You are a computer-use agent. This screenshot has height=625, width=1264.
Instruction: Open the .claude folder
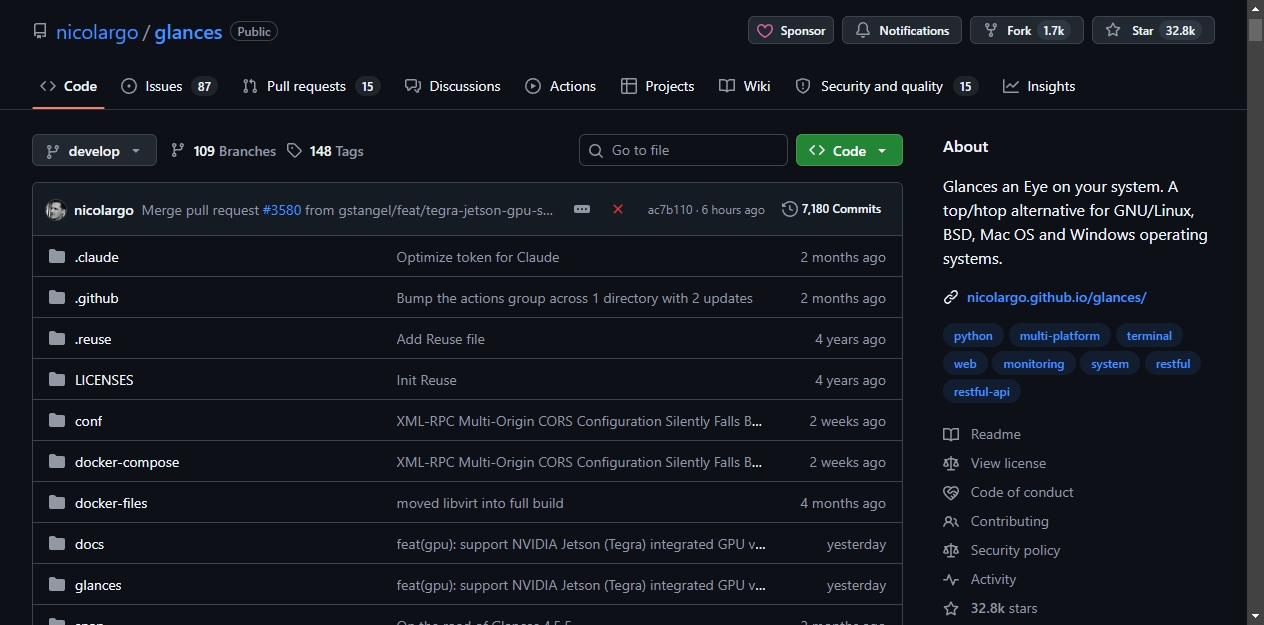coord(97,257)
